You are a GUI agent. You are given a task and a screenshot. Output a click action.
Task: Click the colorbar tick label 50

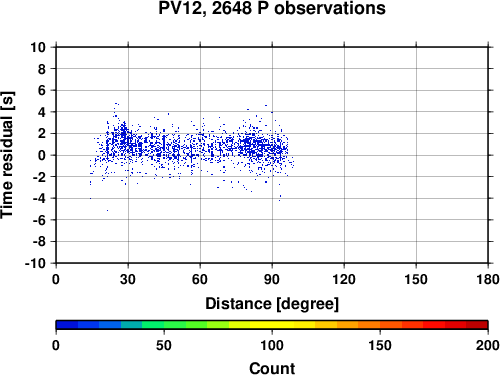point(164,345)
